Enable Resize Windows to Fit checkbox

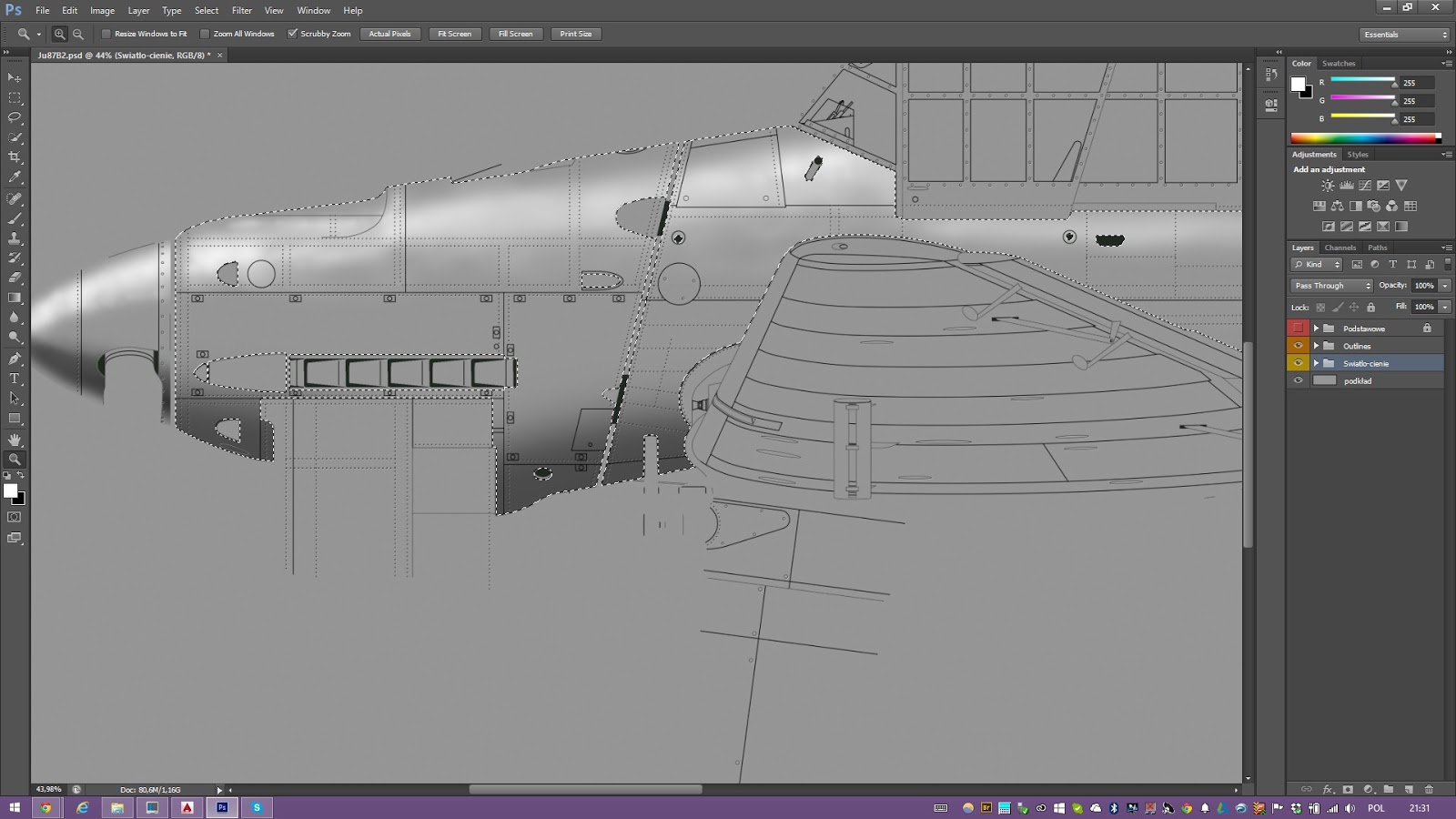tap(106, 34)
